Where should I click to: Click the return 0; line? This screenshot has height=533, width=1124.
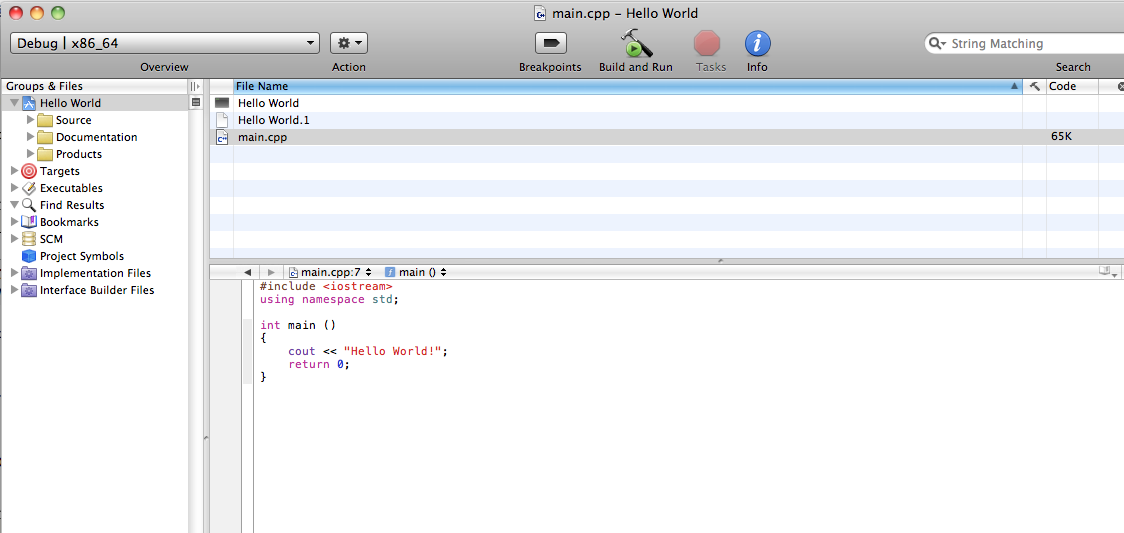click(319, 364)
